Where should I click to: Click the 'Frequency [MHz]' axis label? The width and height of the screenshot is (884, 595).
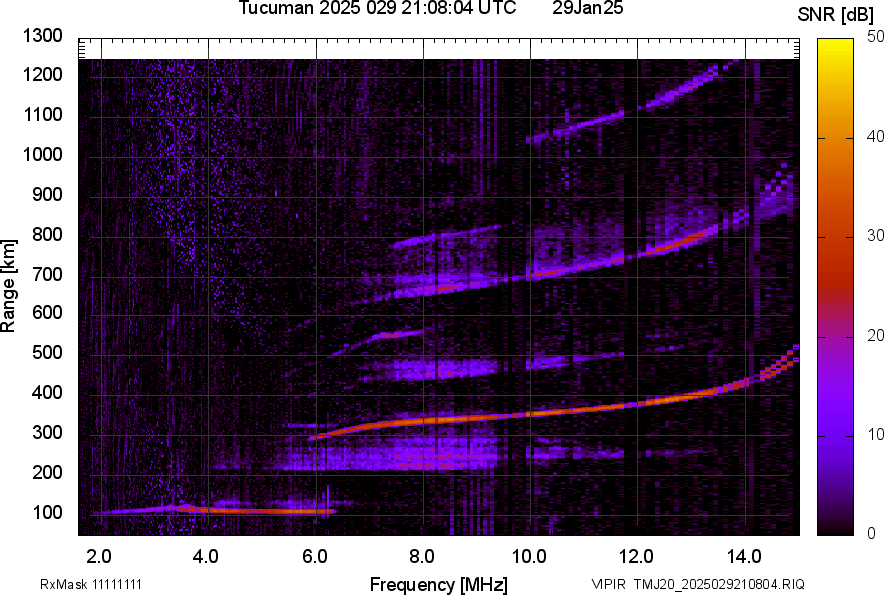tap(439, 584)
